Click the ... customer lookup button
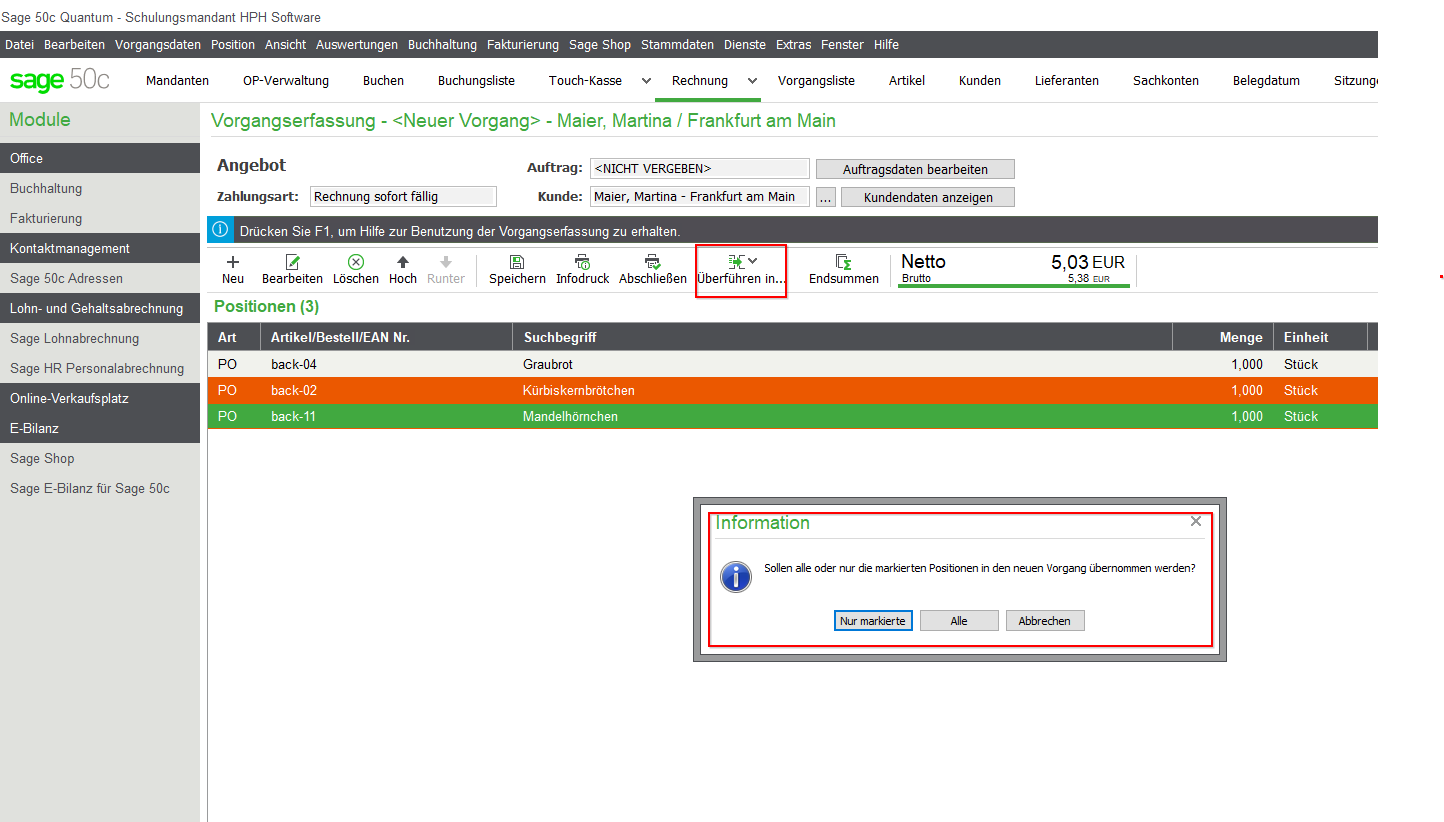1444x822 pixels. (825, 197)
